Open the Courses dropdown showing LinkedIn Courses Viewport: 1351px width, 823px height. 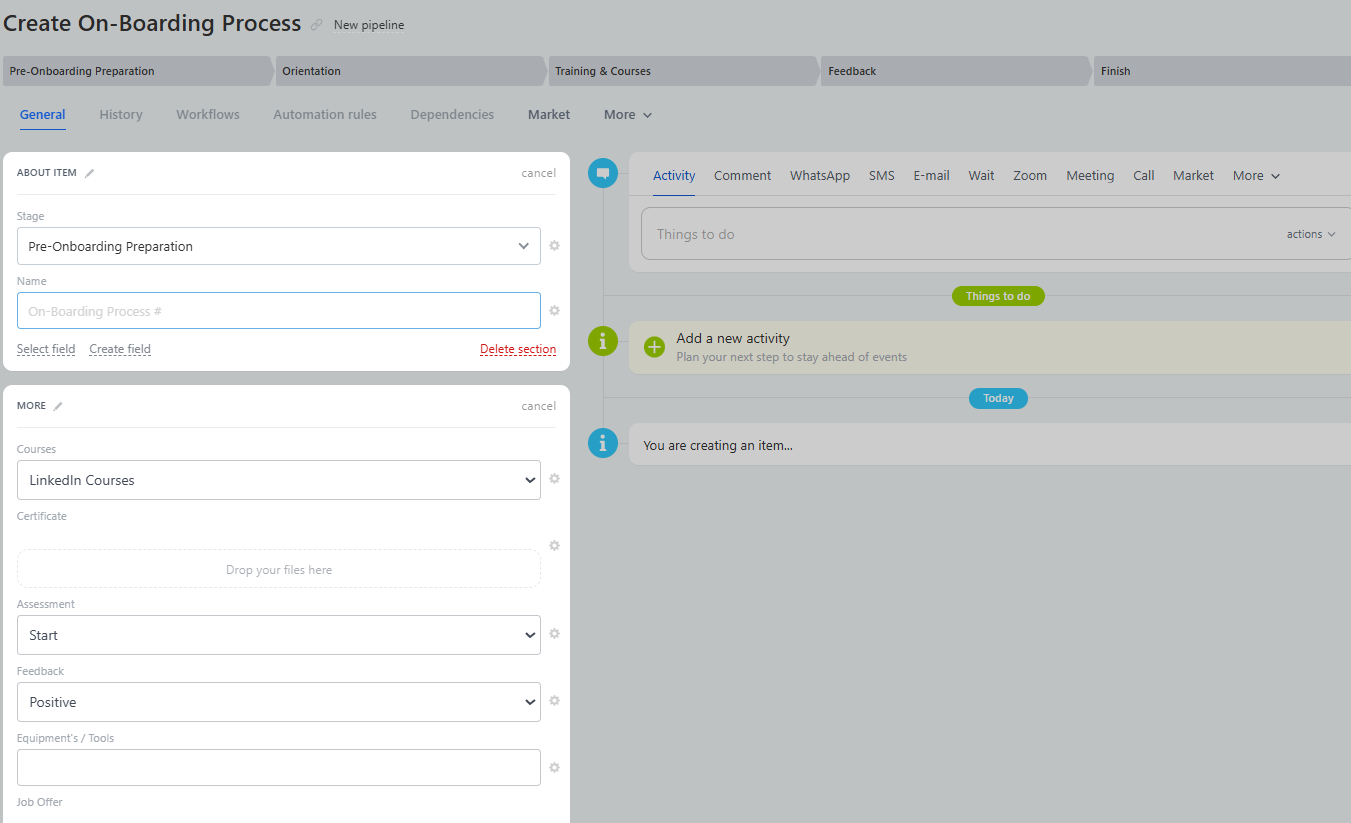278,480
